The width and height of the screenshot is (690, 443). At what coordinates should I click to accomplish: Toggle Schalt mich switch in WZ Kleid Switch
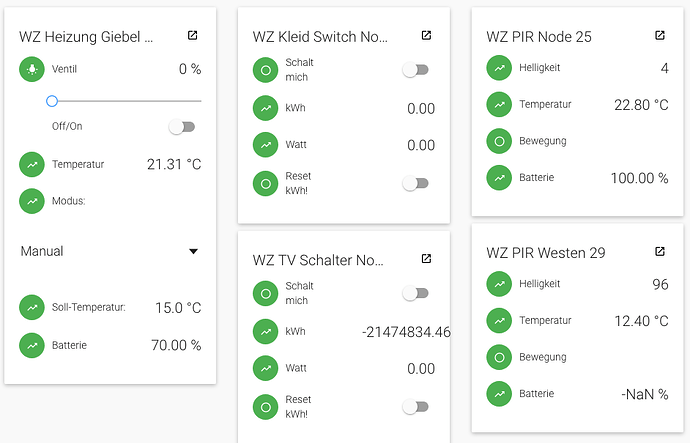pyautogui.click(x=415, y=70)
